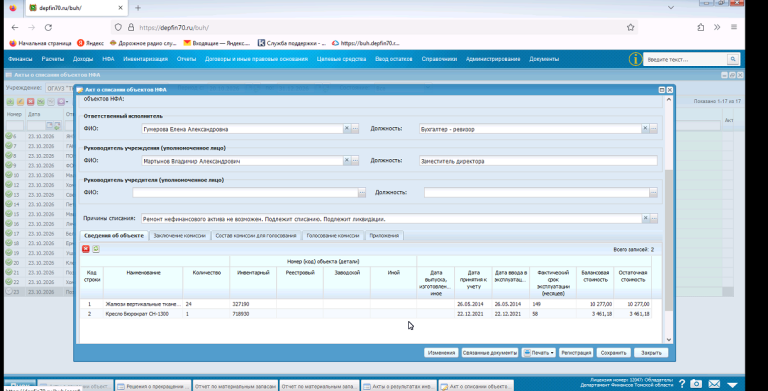This screenshot has width=768, height=391.
Task: Click the Сохранить button
Action: point(613,353)
